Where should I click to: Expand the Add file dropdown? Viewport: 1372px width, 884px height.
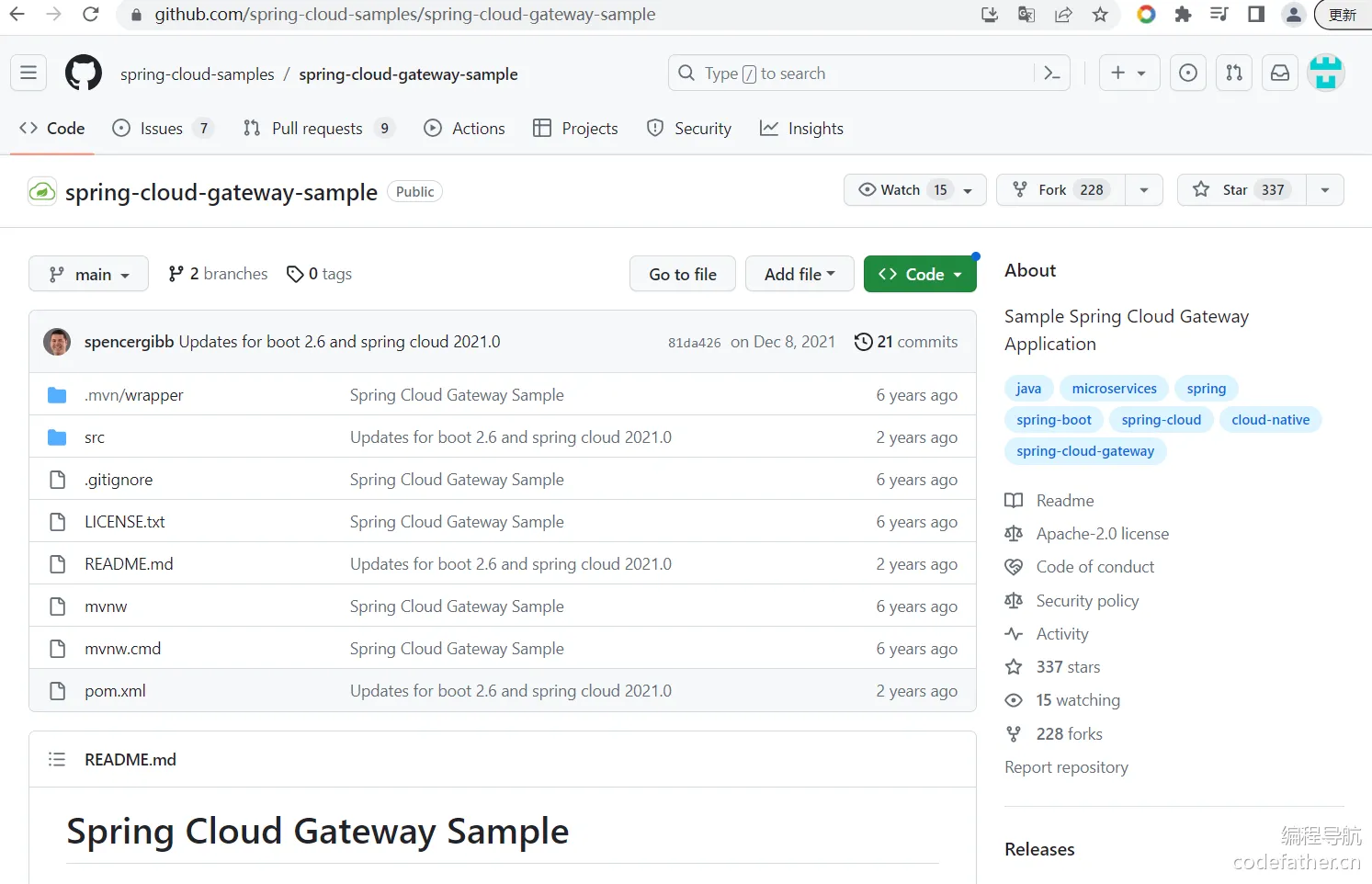click(799, 274)
